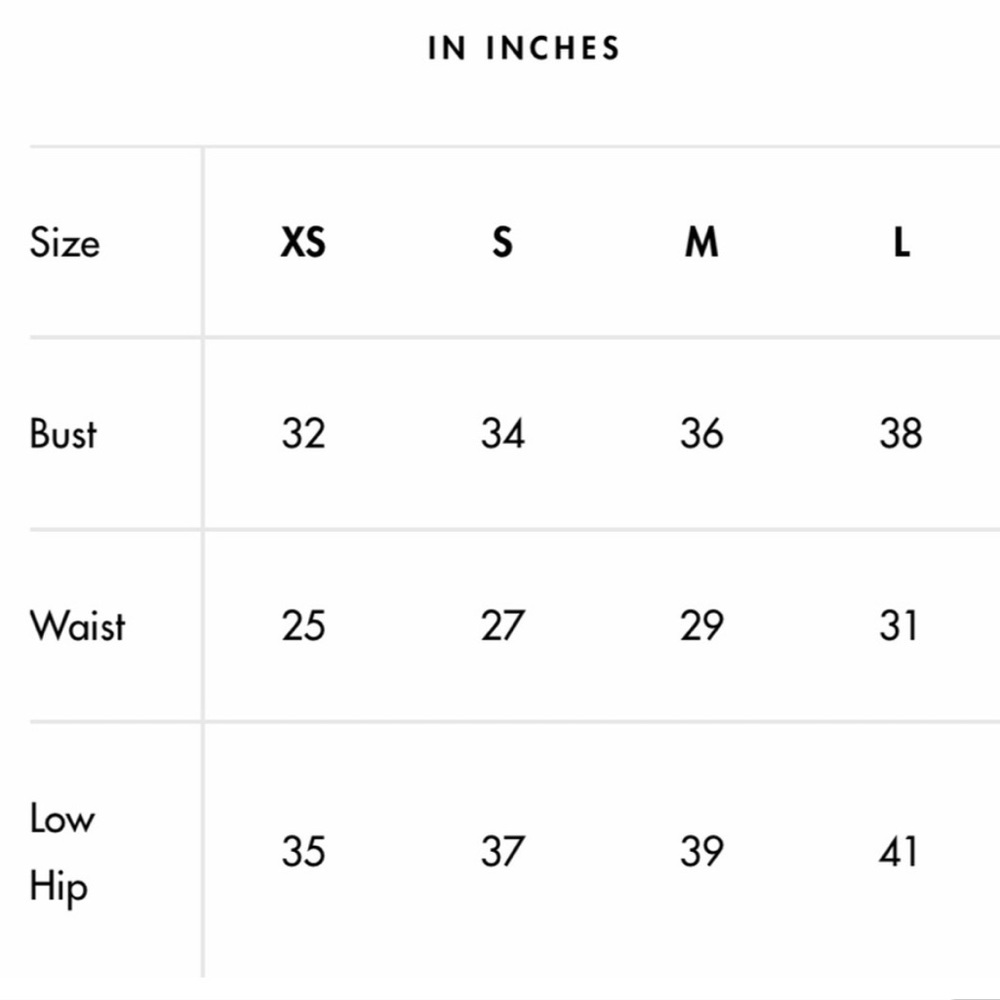This screenshot has height=1000, width=1000.
Task: Click the IN INCHES heading
Action: [x=524, y=48]
